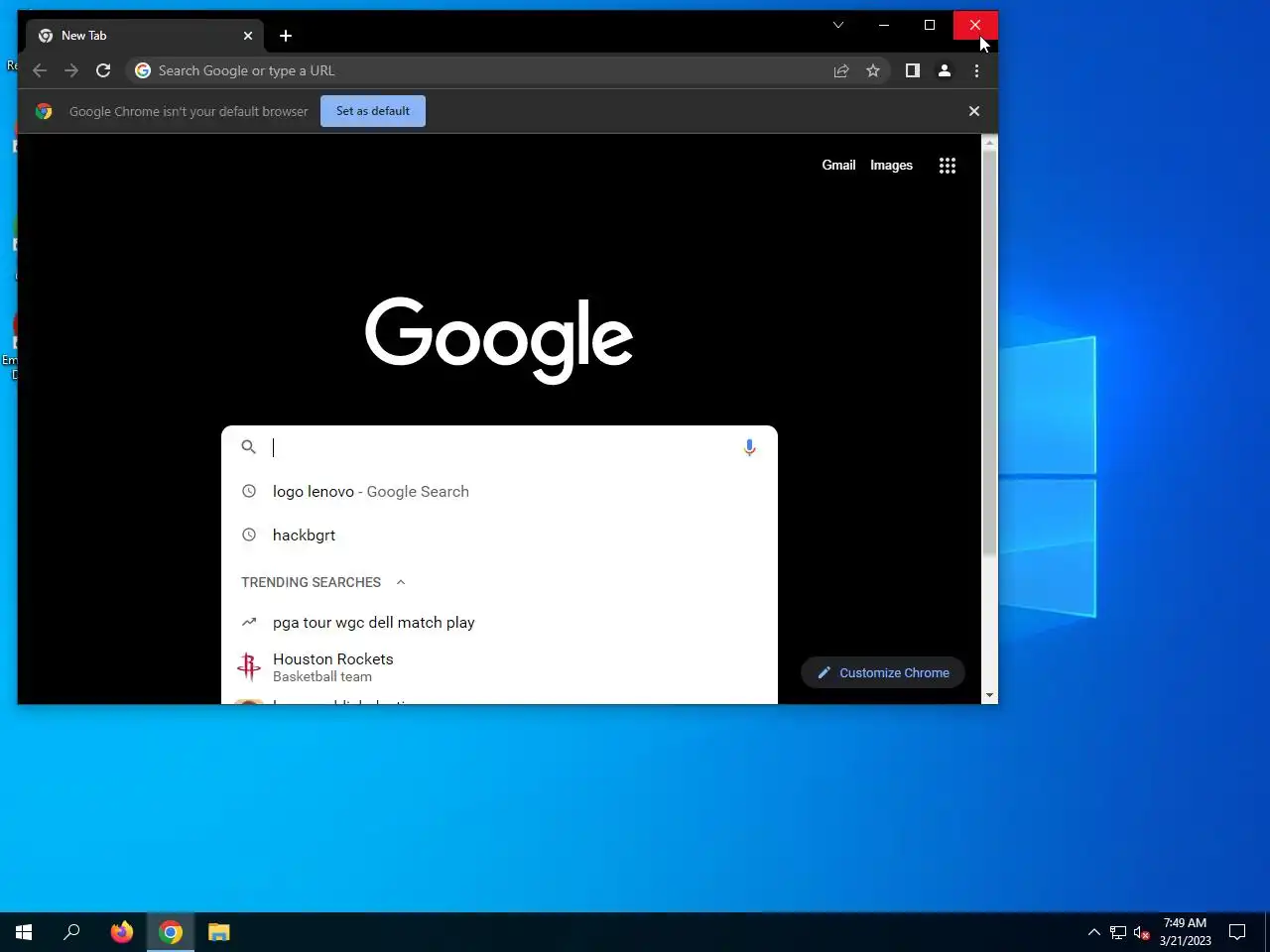The width and height of the screenshot is (1270, 952).
Task: Open the network status tray icon
Action: [1118, 932]
